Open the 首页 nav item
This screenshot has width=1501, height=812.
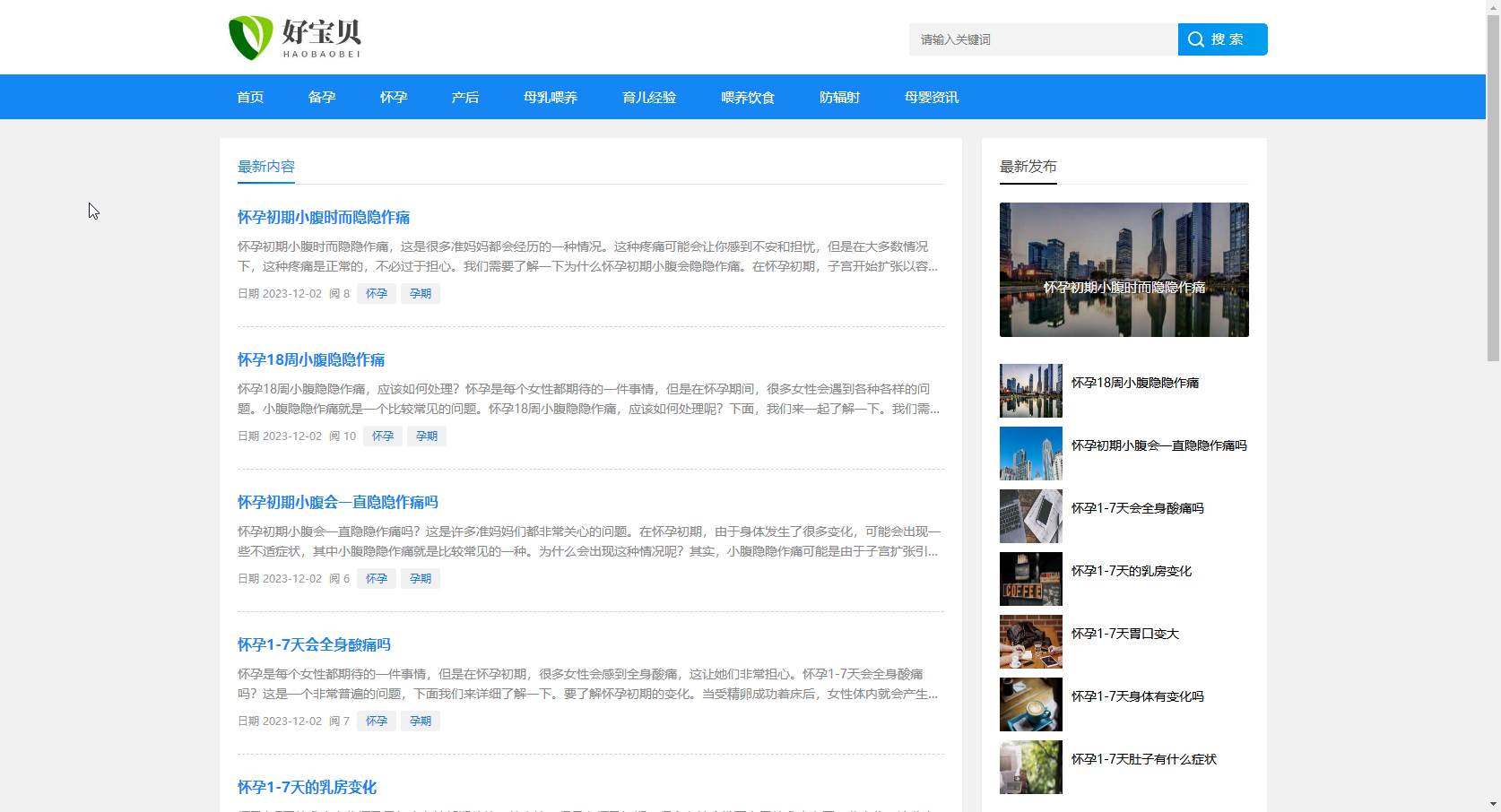[x=250, y=97]
